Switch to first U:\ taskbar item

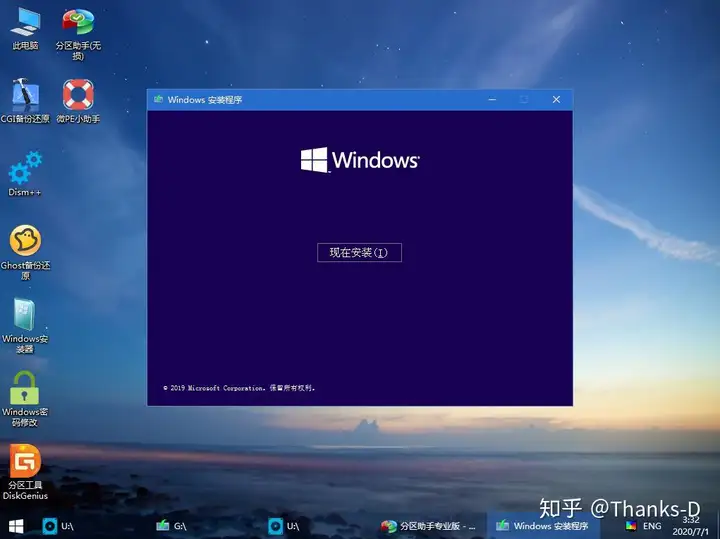coord(58,526)
